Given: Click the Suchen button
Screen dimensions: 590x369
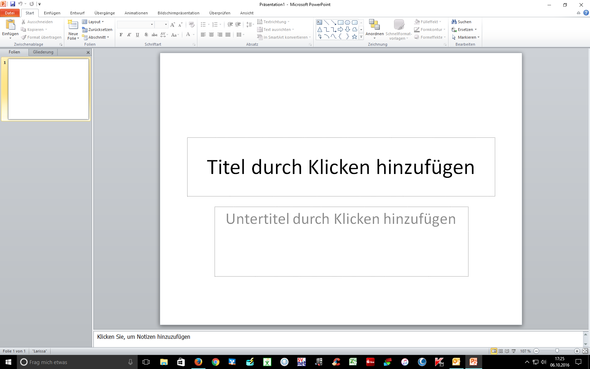Looking at the screenshot, I should 461,22.
